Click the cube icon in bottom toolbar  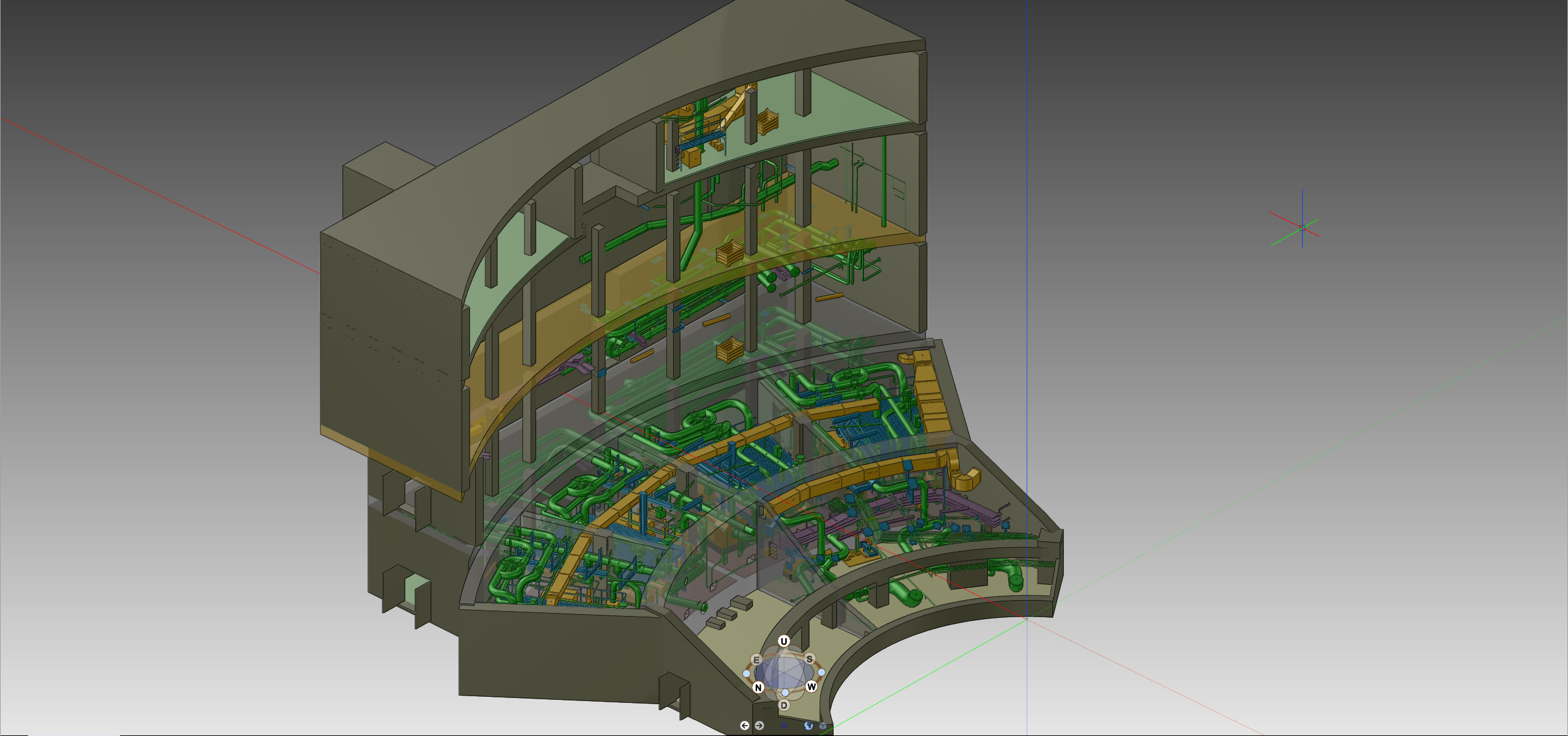[823, 726]
